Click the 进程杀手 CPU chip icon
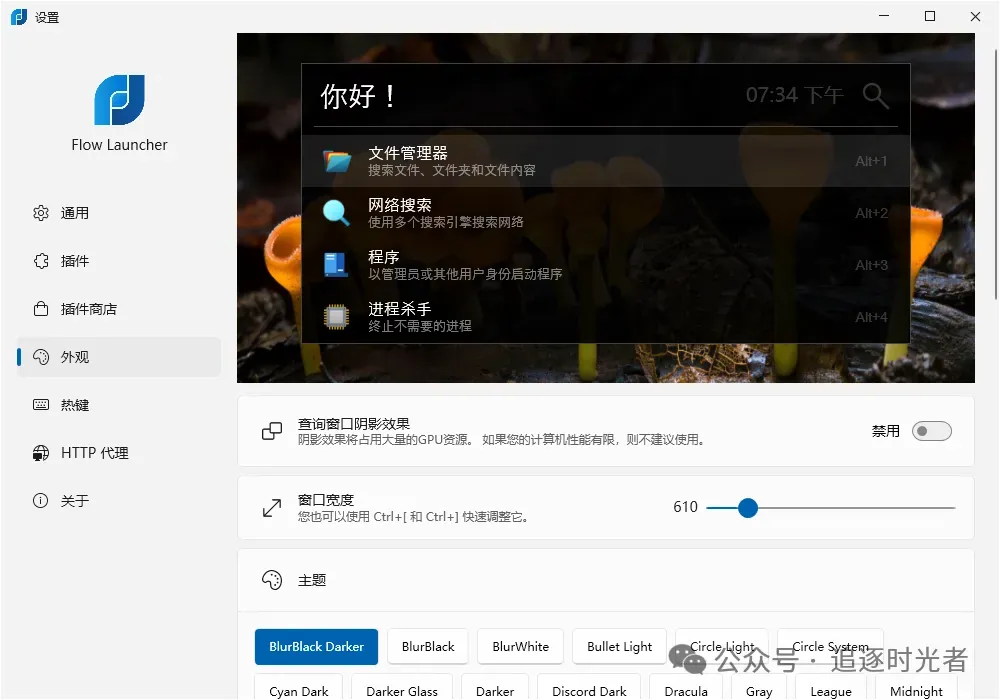This screenshot has height=700, width=1000. click(x=336, y=317)
